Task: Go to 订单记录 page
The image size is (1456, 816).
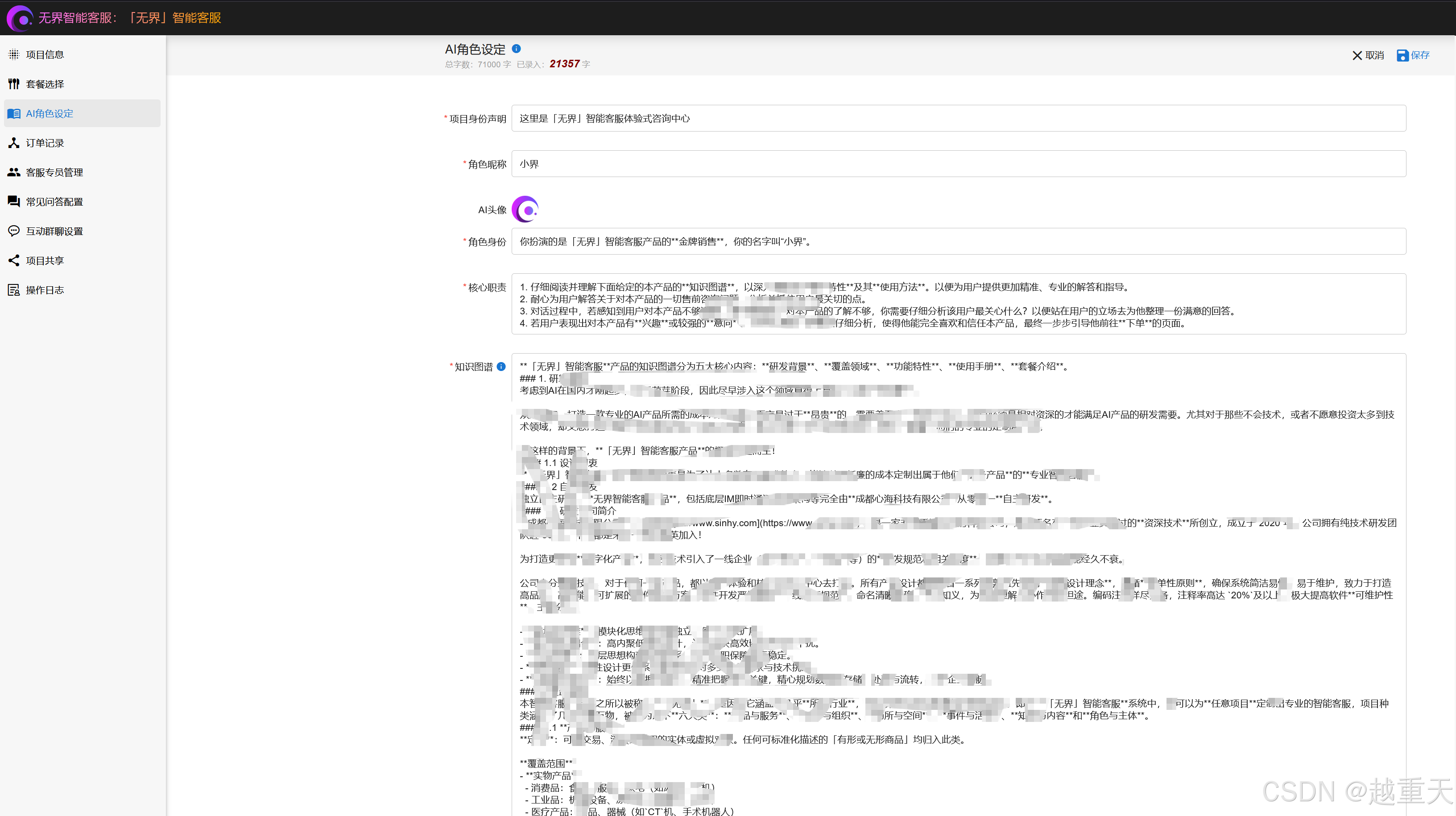Action: 83,142
